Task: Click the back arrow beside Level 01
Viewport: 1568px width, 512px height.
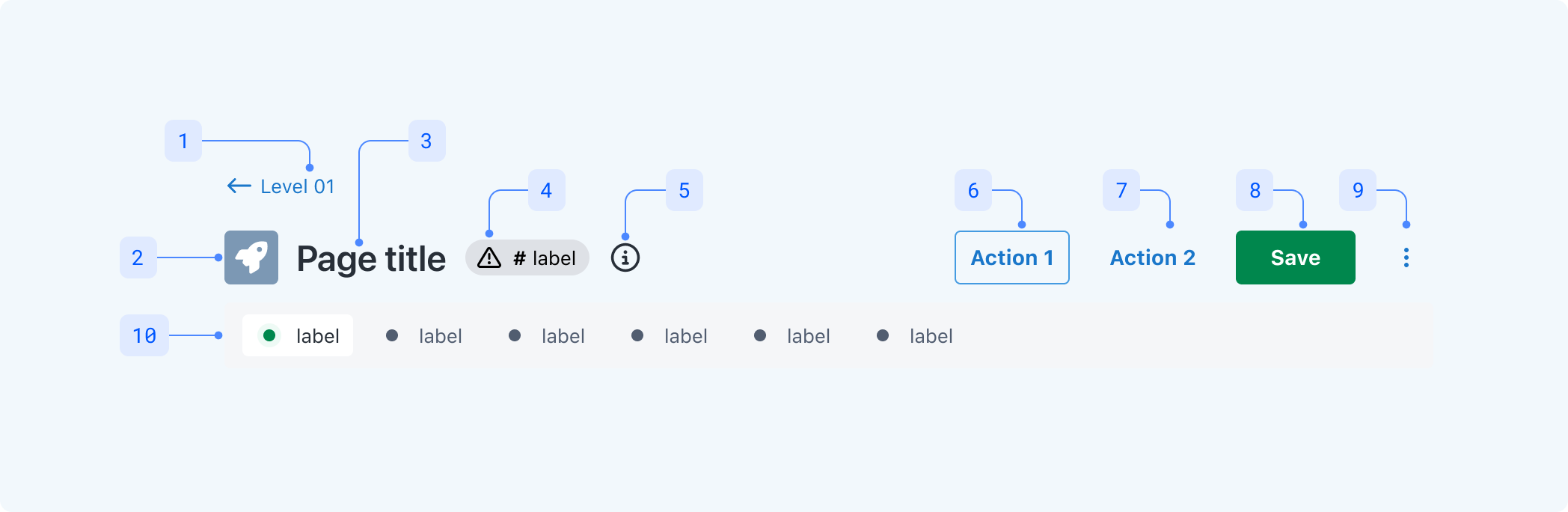Action: coord(239,186)
